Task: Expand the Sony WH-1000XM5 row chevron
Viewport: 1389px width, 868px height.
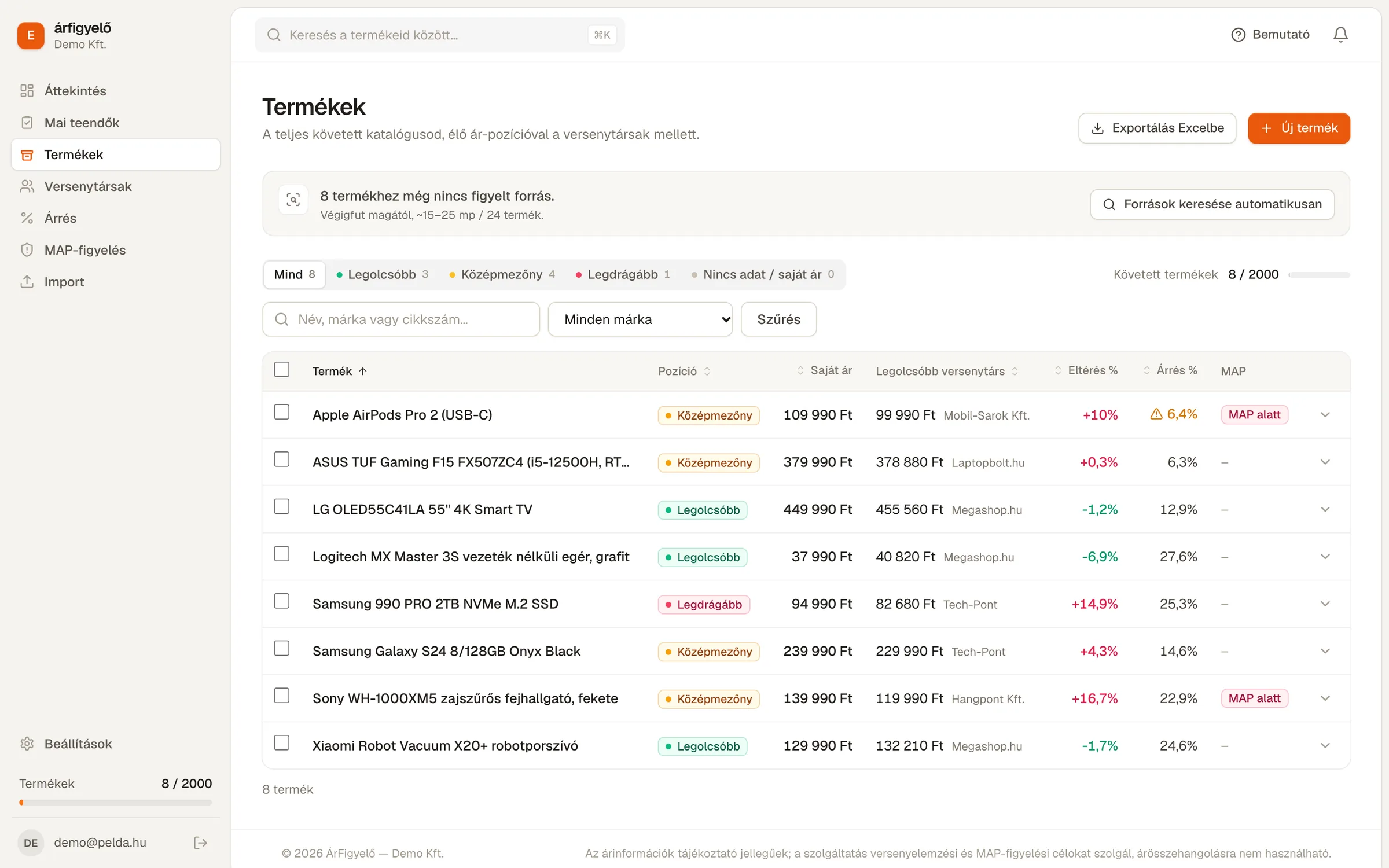Action: pyautogui.click(x=1325, y=698)
